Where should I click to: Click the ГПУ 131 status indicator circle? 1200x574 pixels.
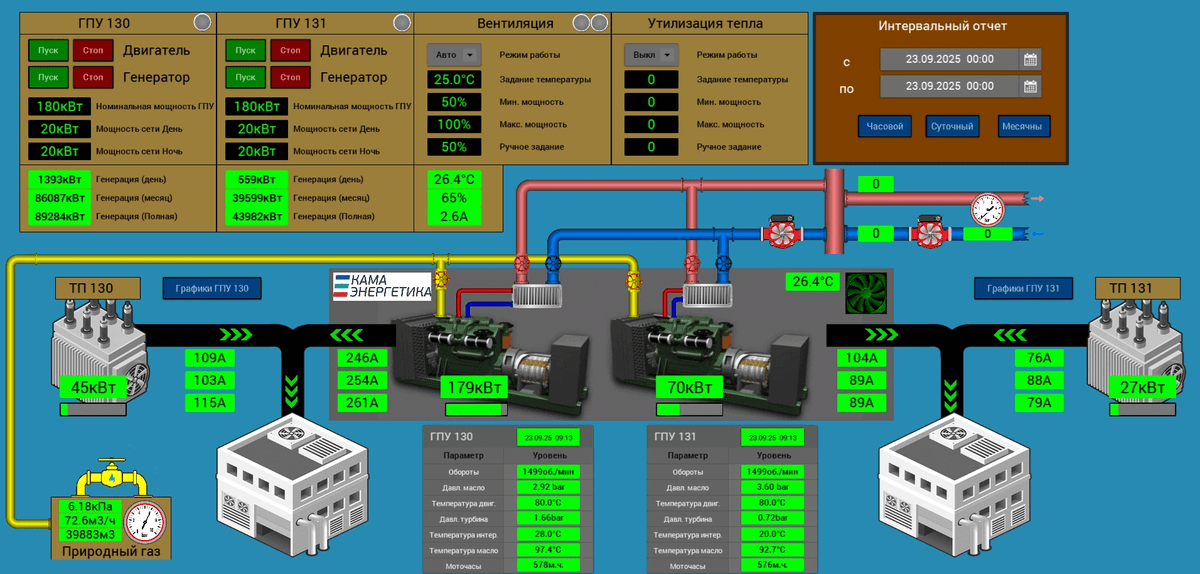(x=401, y=22)
